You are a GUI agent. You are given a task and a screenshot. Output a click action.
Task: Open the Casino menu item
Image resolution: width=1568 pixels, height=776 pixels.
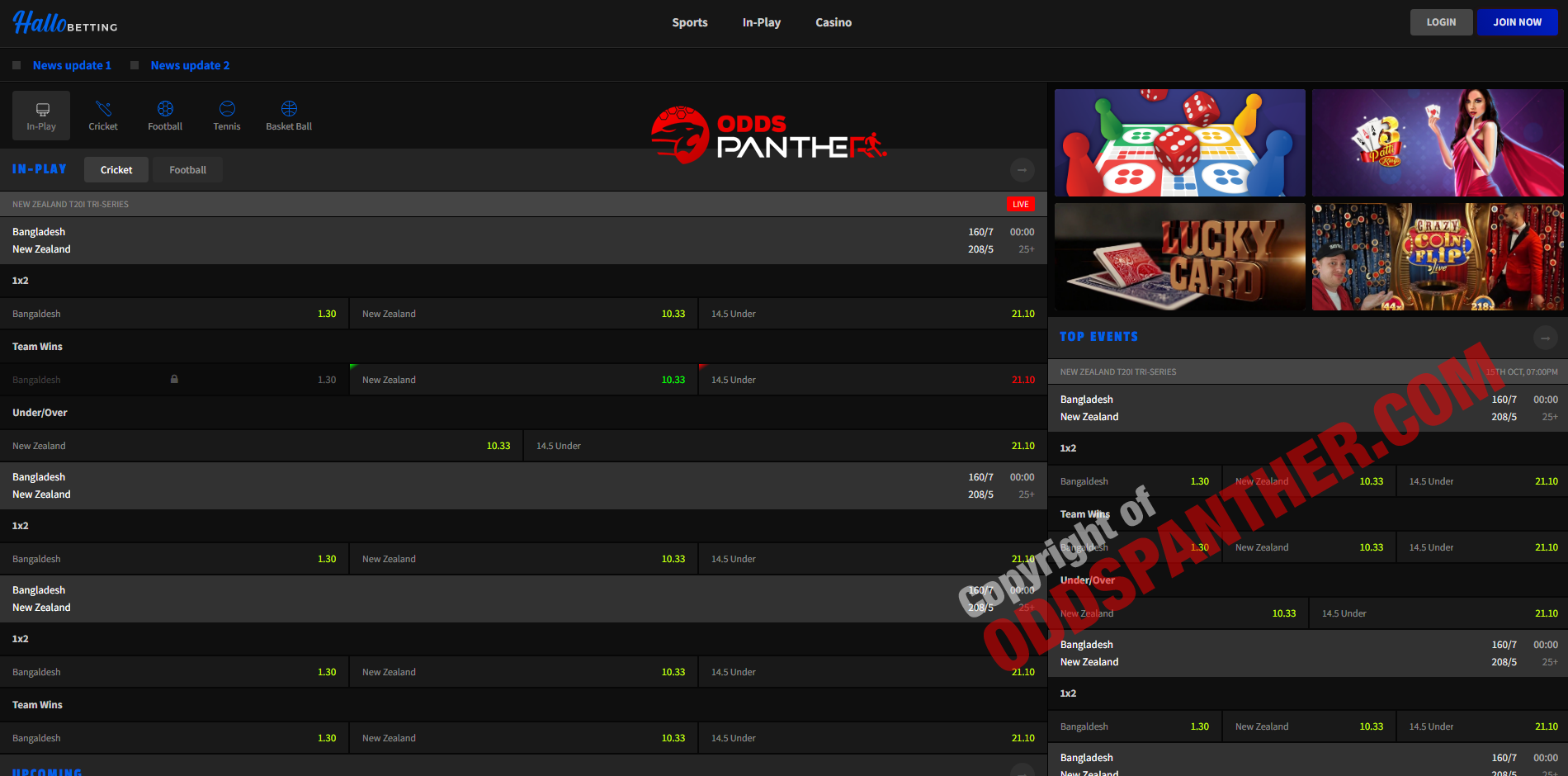point(834,22)
